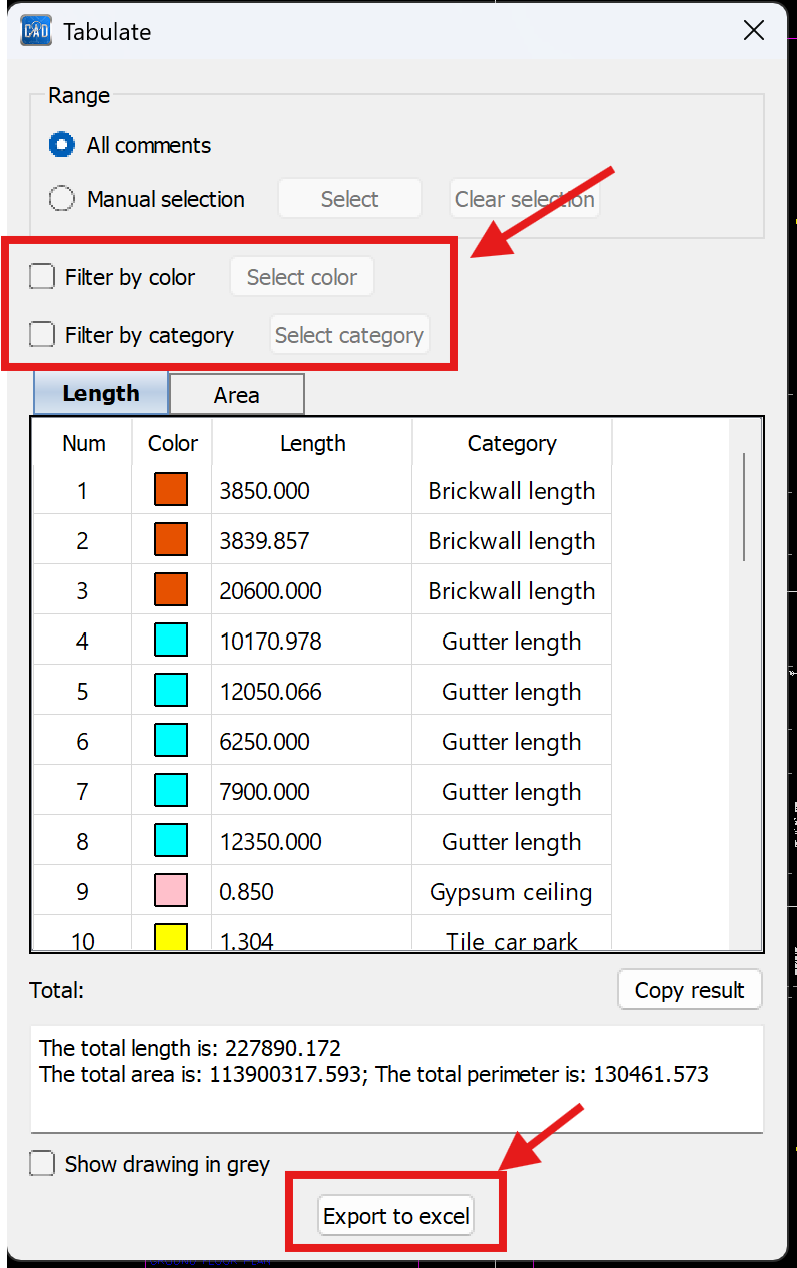Enable the Filter by color checkbox
Screen dimensions: 797x1268
point(42,277)
